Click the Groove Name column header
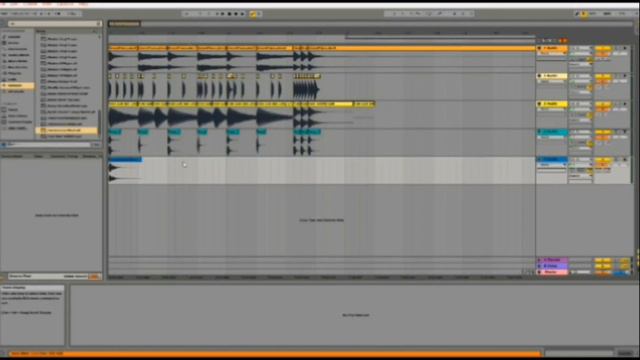This screenshot has width=640, height=360. [12, 156]
